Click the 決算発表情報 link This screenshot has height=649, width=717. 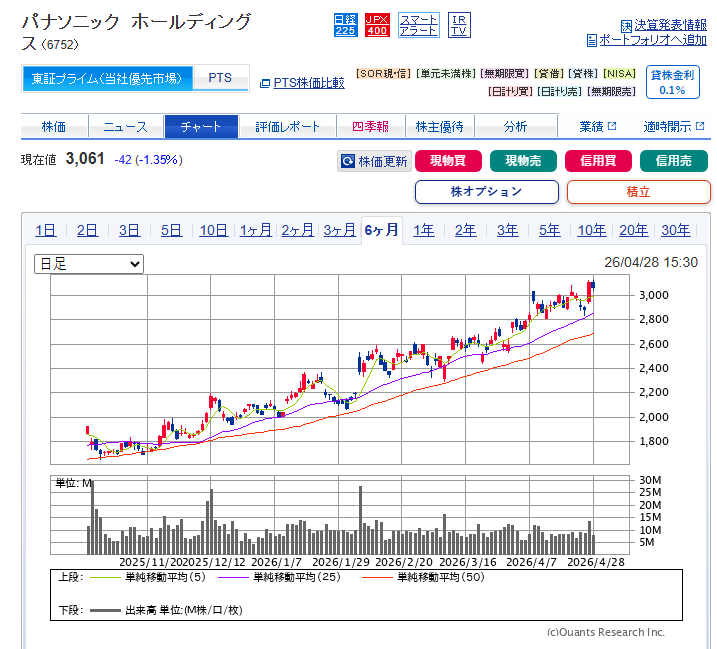coord(670,25)
